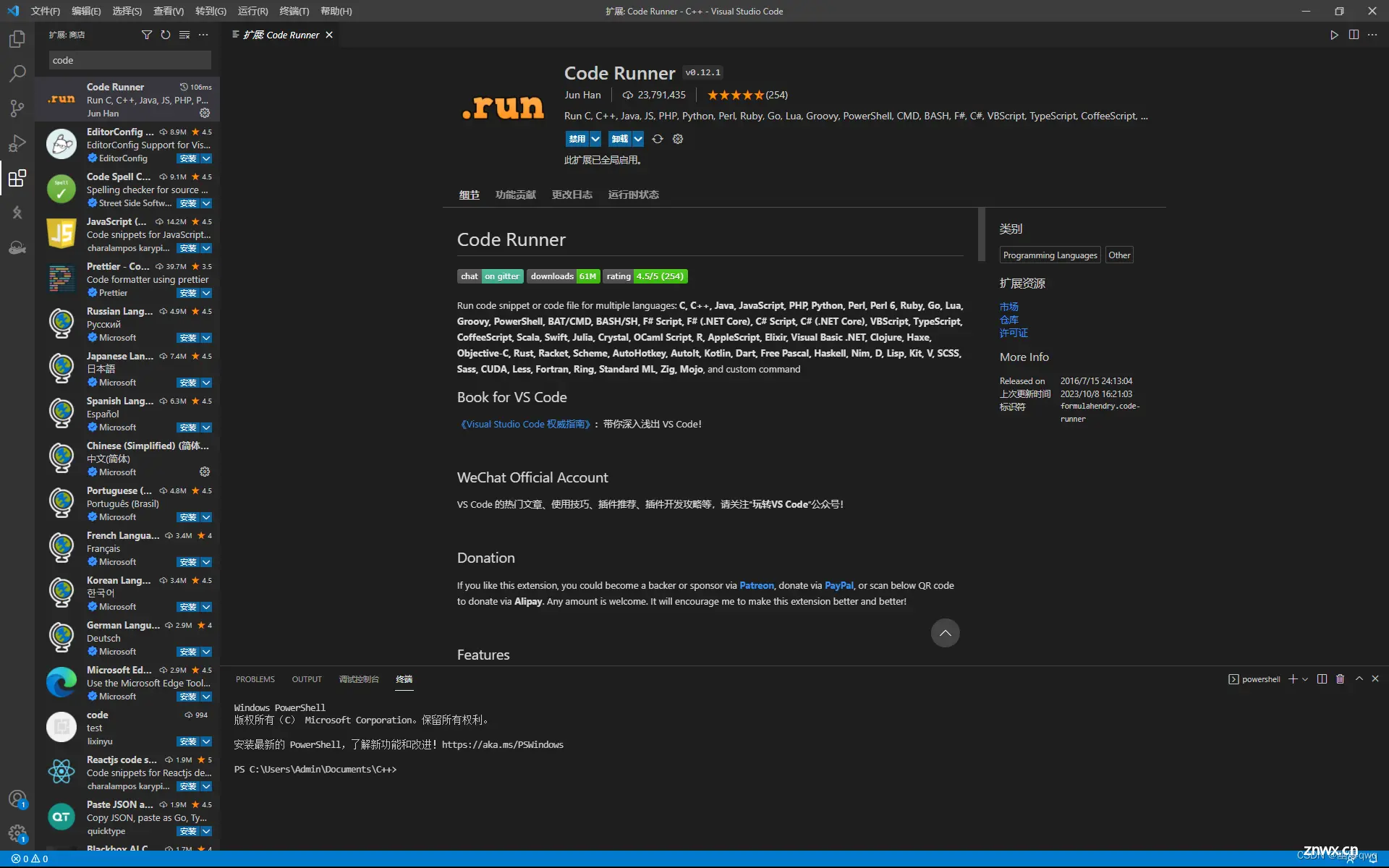
Task: Expand install dropdown for Russian Language Pack
Action: (206, 338)
